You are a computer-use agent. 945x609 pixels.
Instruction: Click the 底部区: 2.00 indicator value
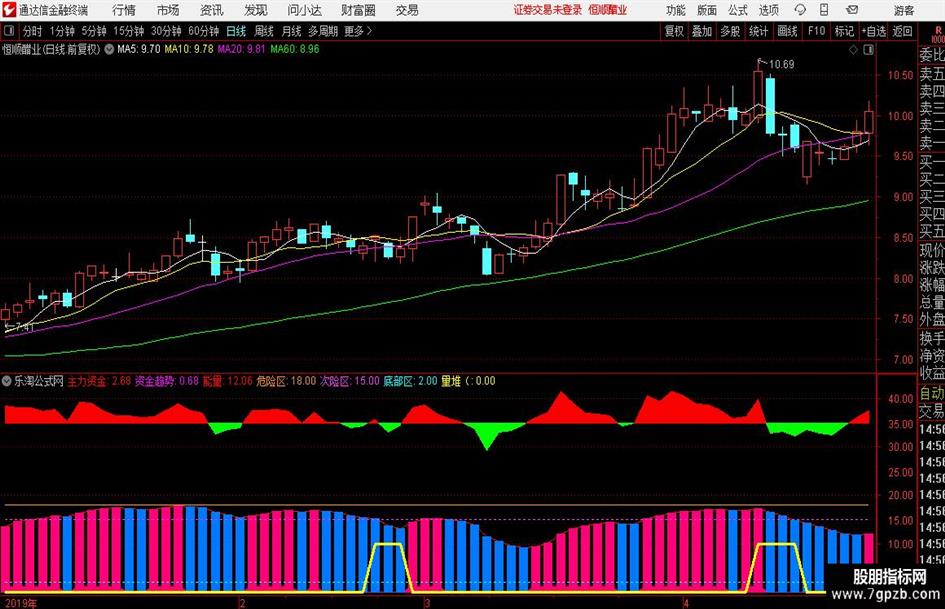coord(410,381)
